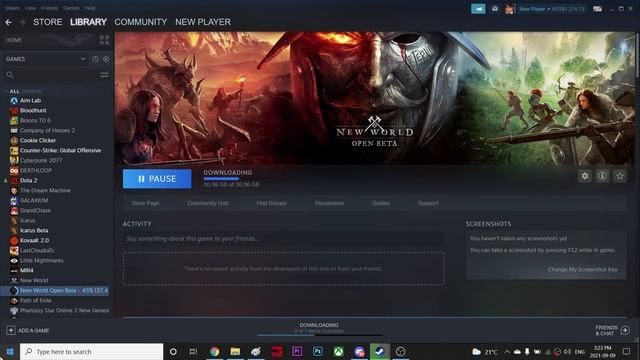Show hidden system tray icons
Viewport: 640px width, 360px height.
click(x=507, y=351)
